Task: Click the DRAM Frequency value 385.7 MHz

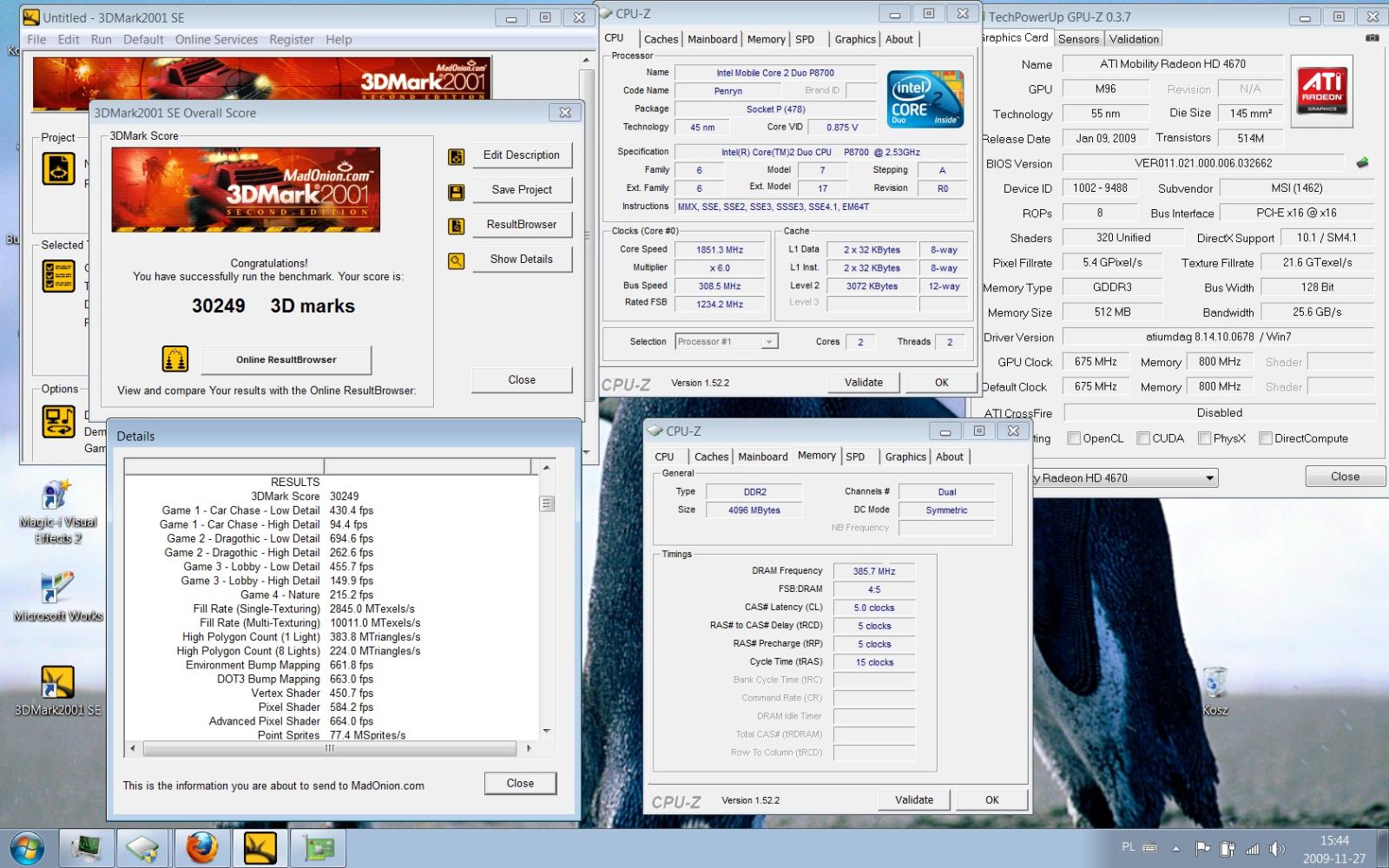Action: click(x=874, y=571)
